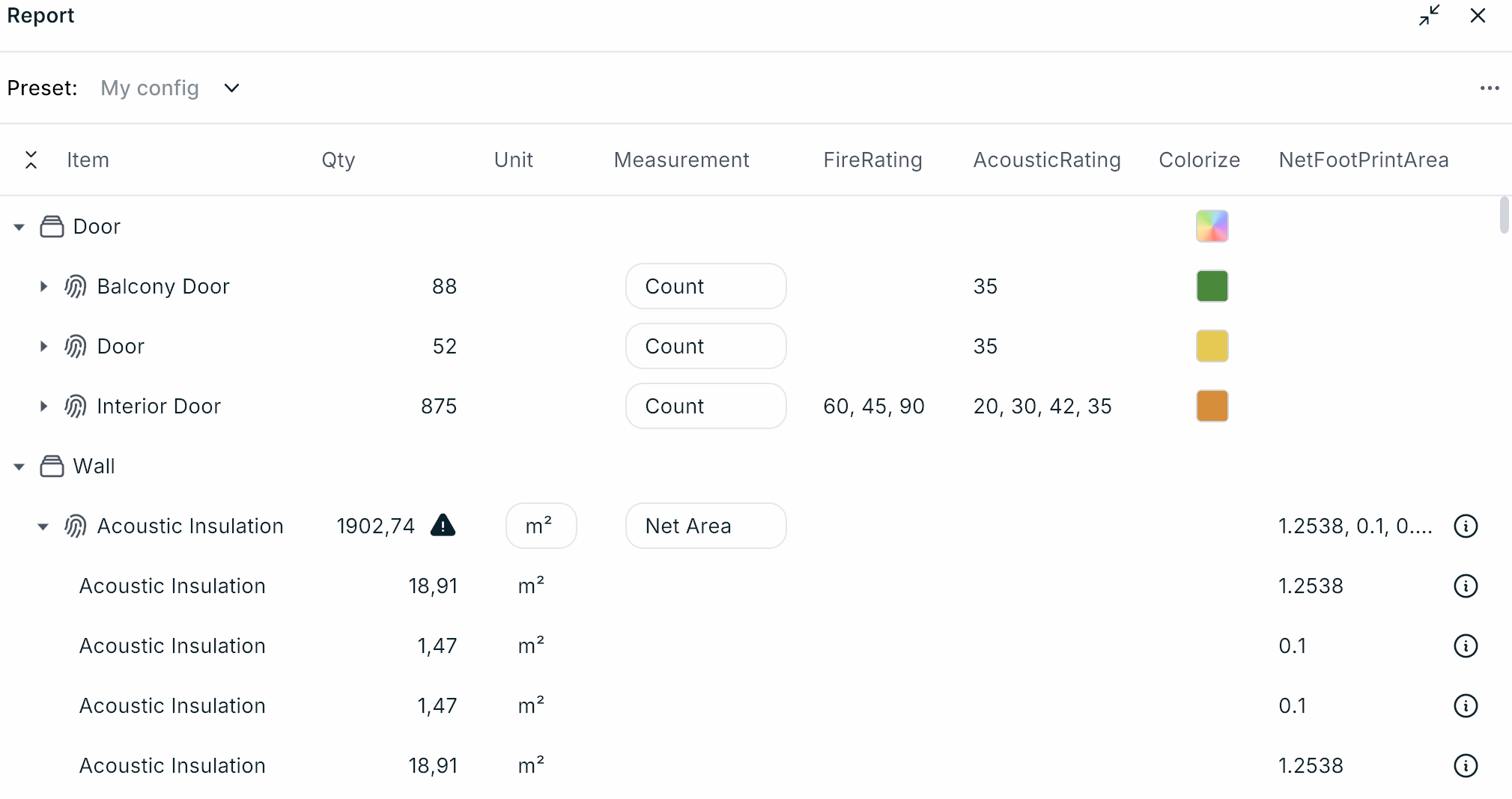Open Measurement dropdown for Interior Door
This screenshot has width=1512, height=799.
[705, 407]
